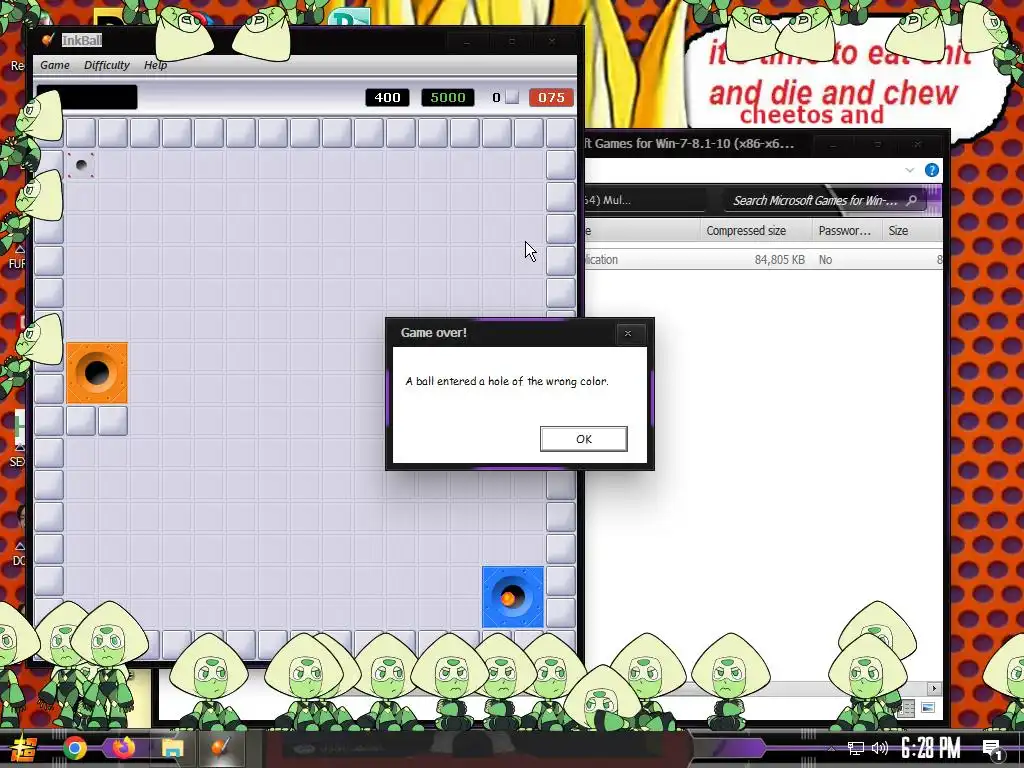This screenshot has width=1024, height=768.
Task: Switch to InkBall taskbar button
Action: click(221, 748)
